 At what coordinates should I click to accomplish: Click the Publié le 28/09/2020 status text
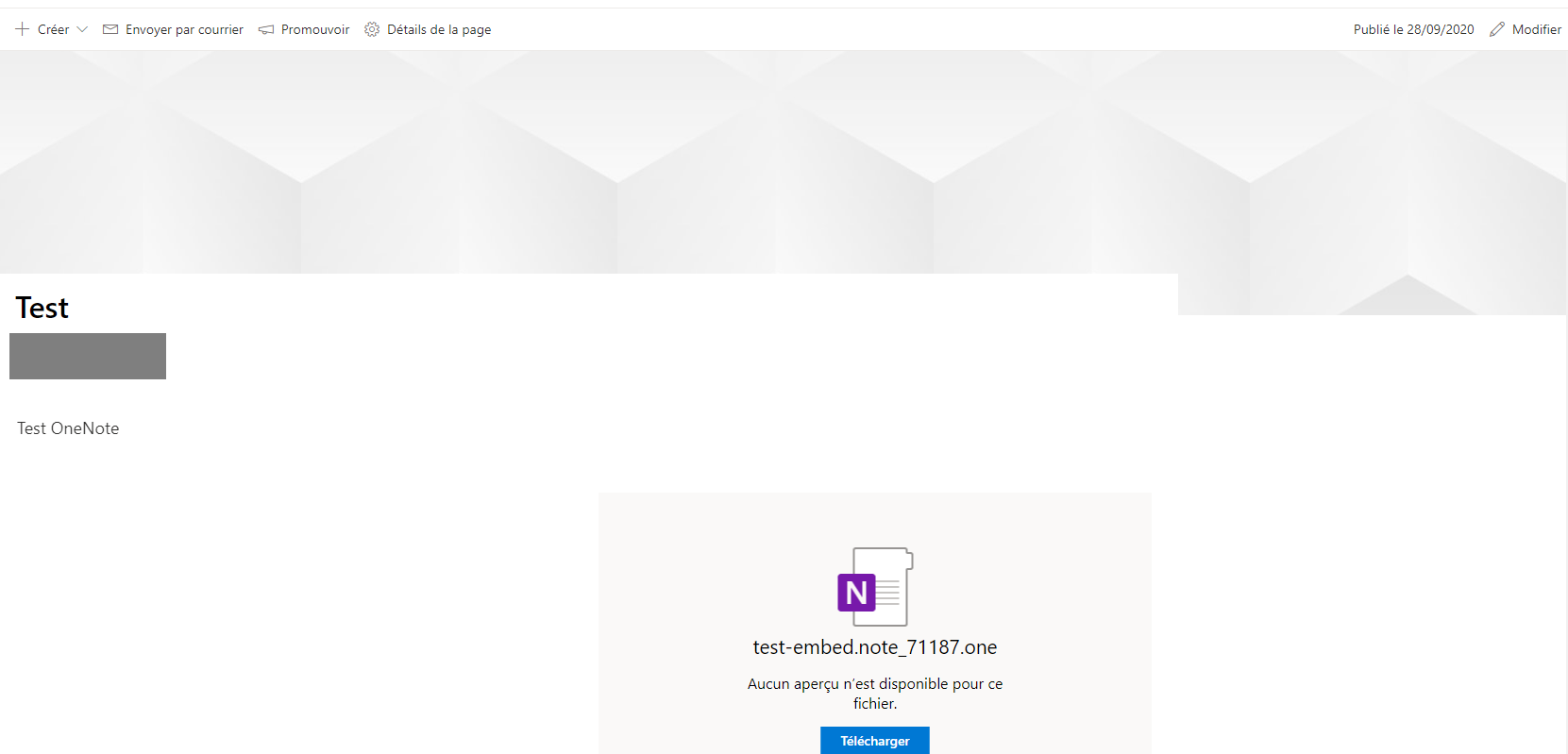tap(1414, 29)
